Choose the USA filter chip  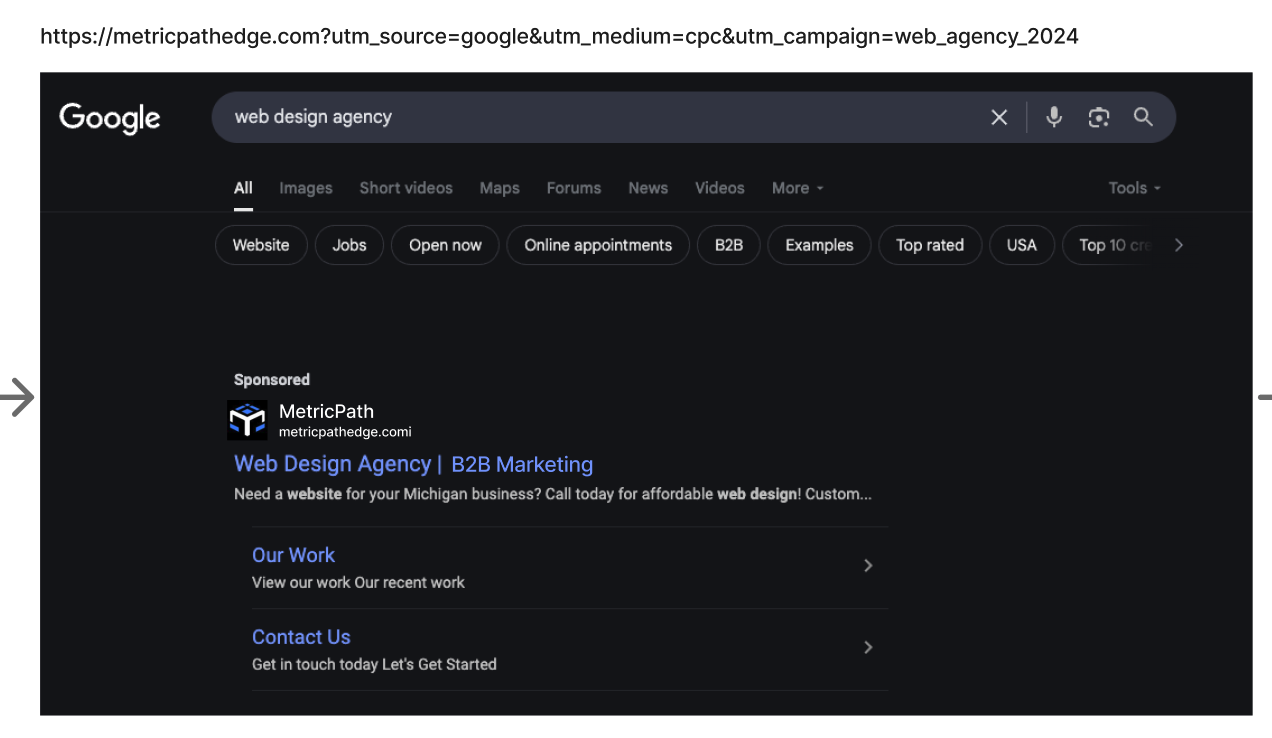coord(1022,245)
